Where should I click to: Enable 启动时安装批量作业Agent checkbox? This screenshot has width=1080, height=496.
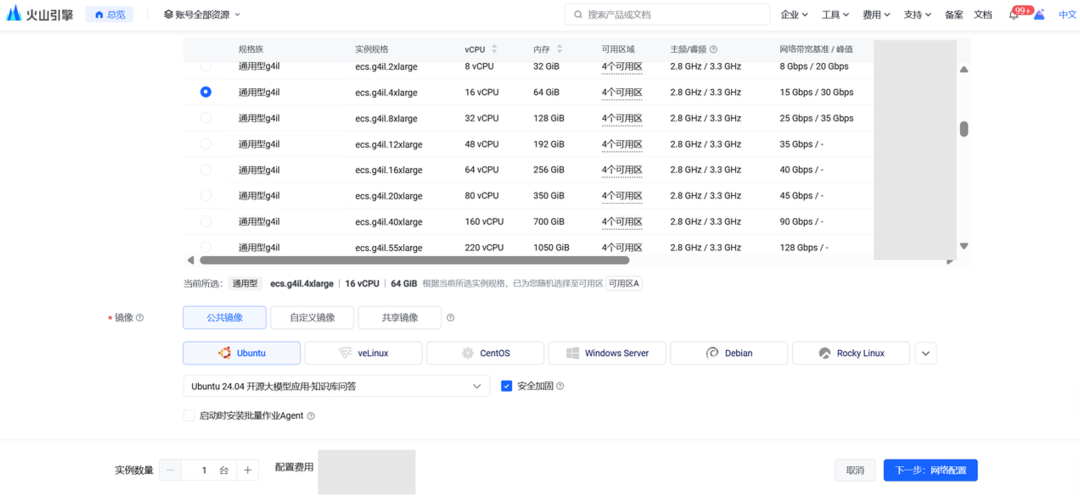(x=189, y=416)
